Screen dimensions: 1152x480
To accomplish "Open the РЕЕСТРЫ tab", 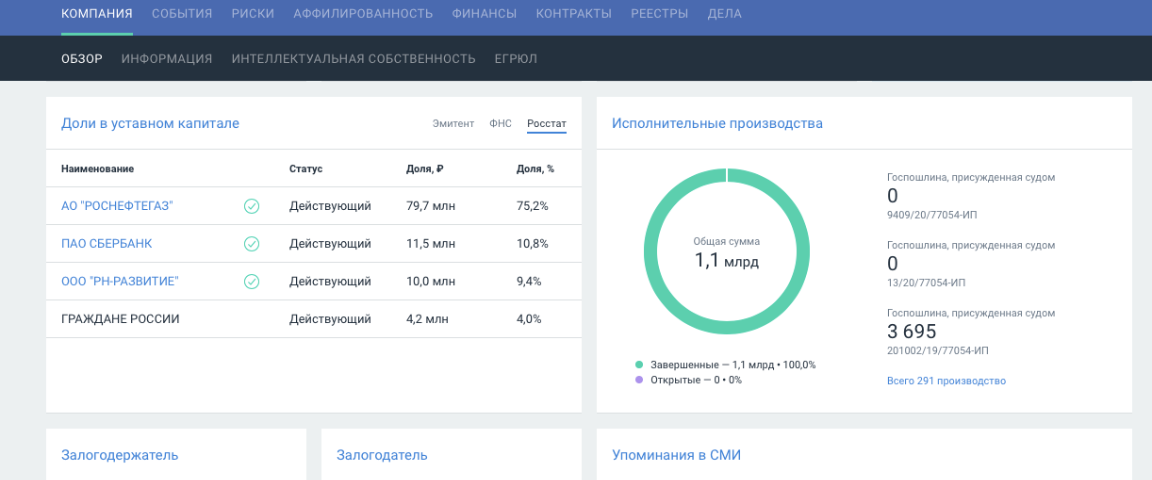I will [660, 13].
